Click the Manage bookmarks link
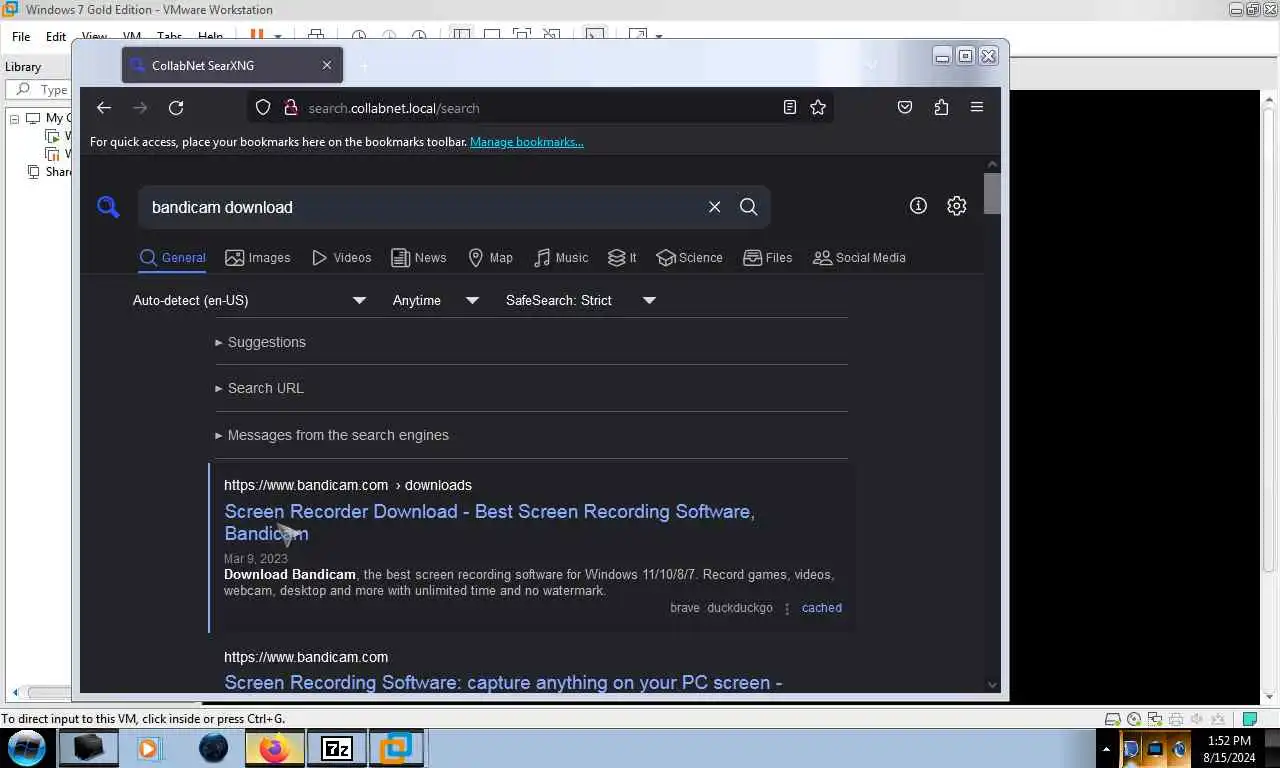Image resolution: width=1280 pixels, height=768 pixels. click(527, 142)
